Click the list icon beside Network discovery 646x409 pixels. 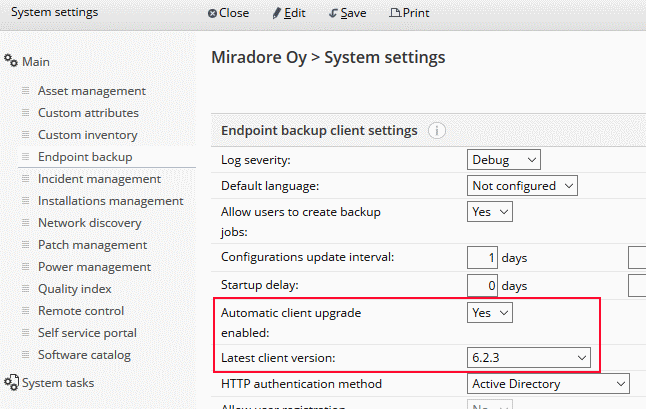26,222
